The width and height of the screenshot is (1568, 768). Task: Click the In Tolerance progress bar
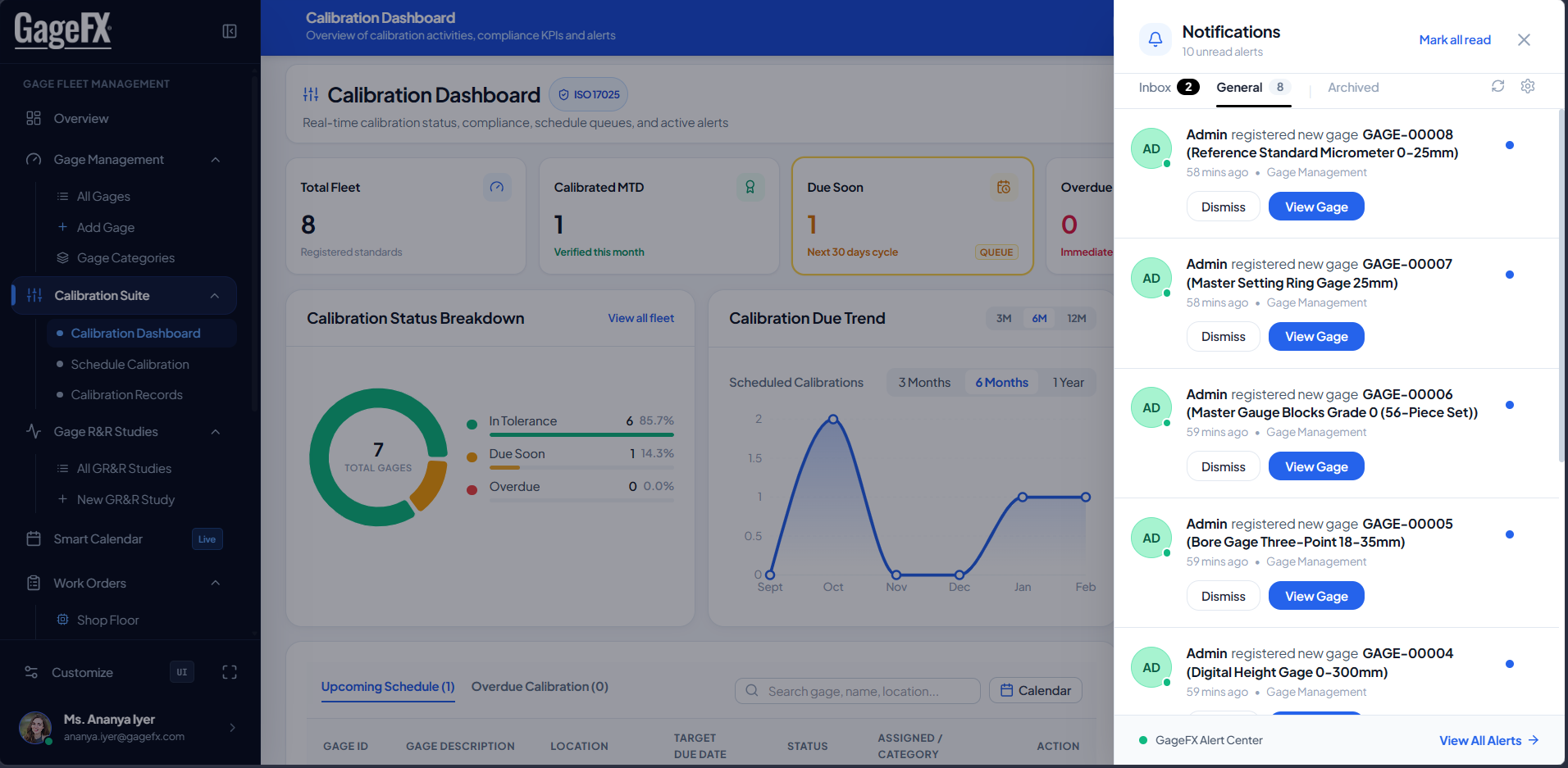tap(581, 434)
